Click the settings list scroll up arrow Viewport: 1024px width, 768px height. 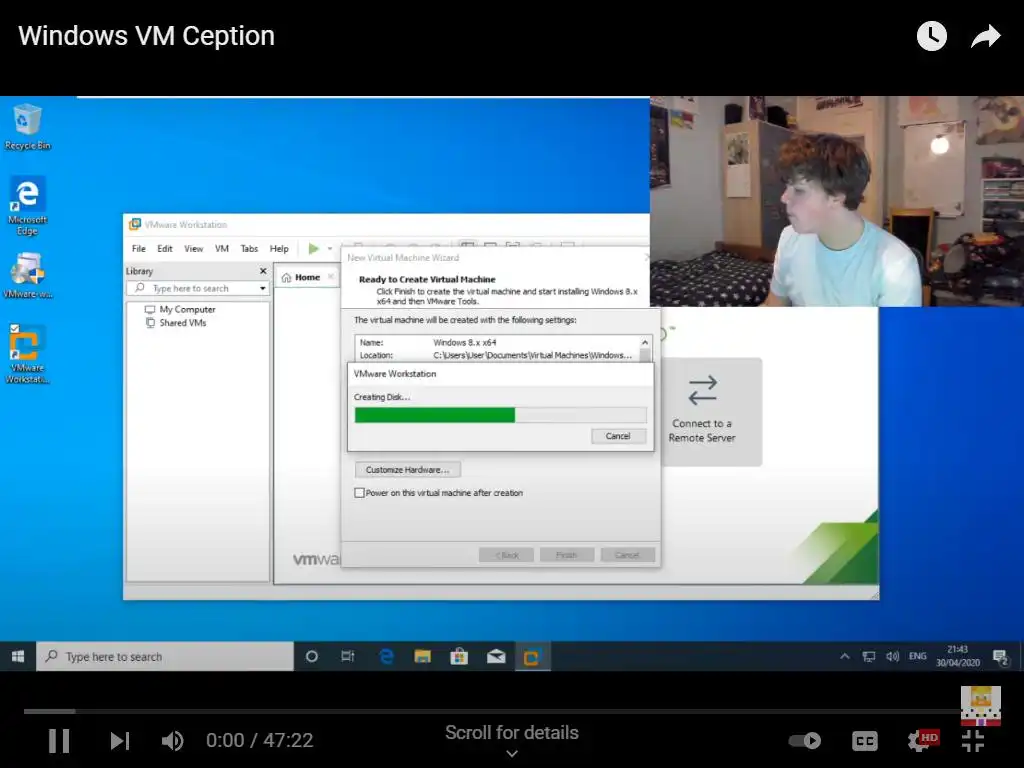(645, 342)
